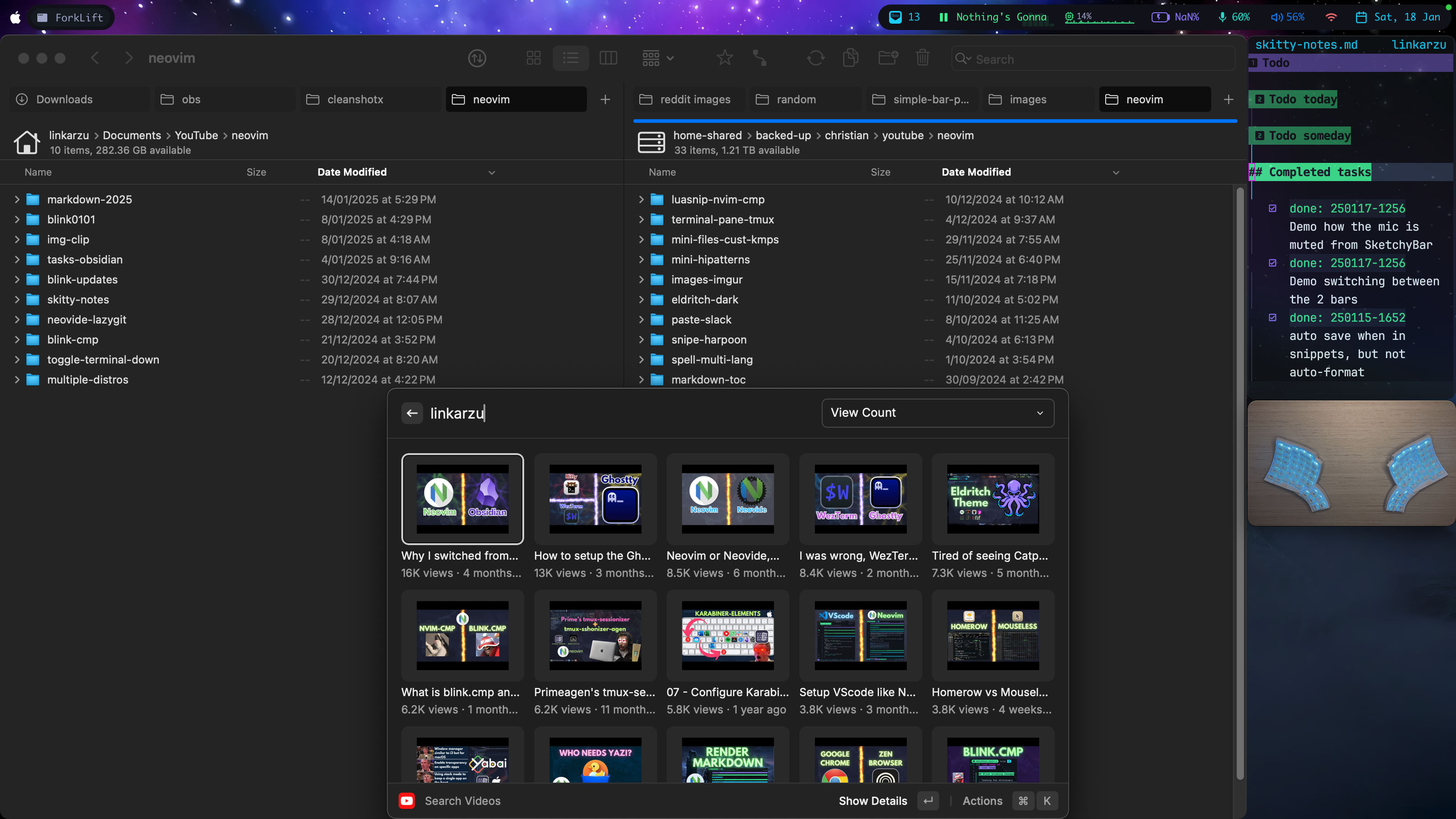Click the volume 56% status item
The height and width of the screenshot is (819, 1456).
click(x=1288, y=17)
